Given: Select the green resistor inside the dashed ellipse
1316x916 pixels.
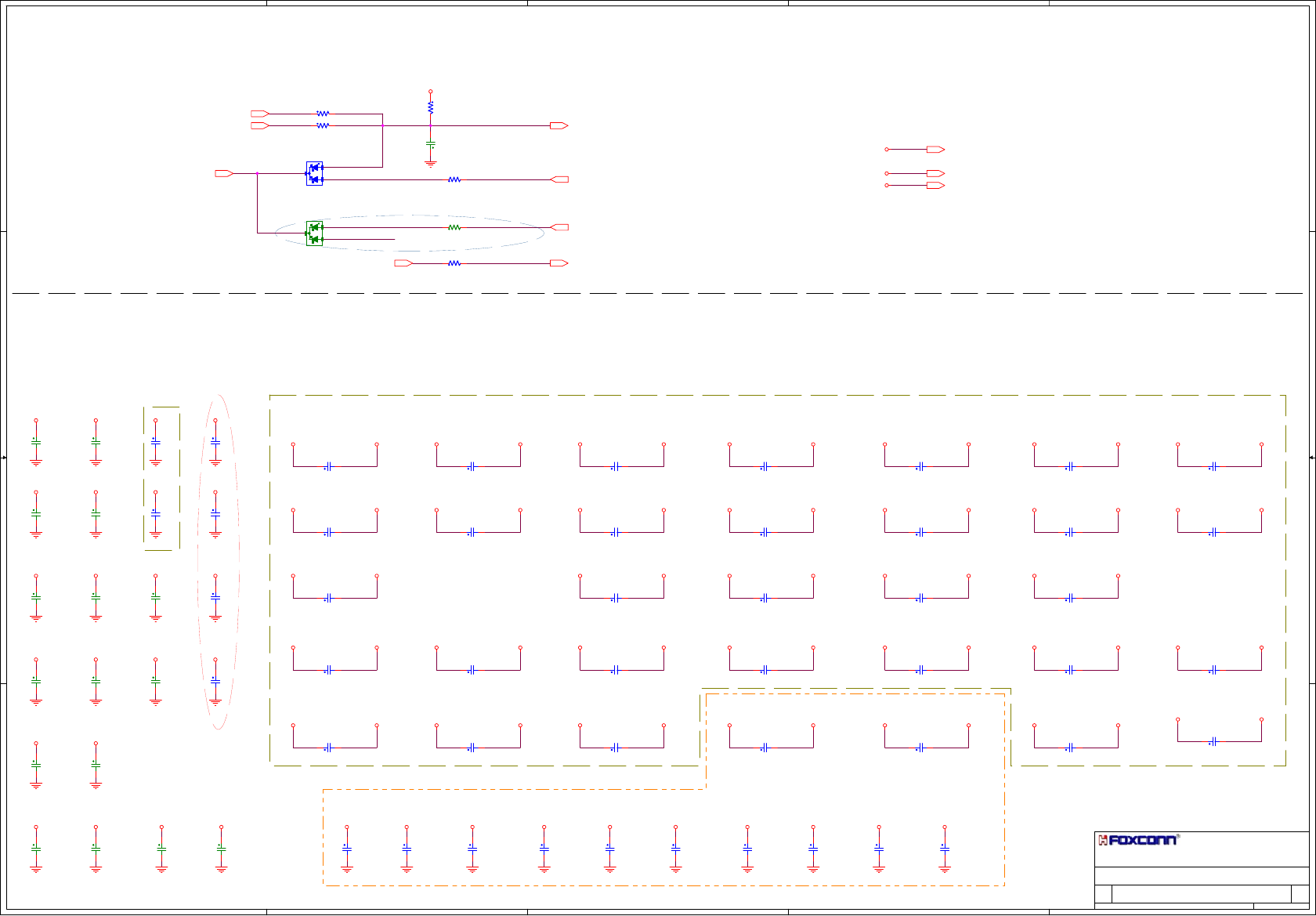Looking at the screenshot, I should coord(454,227).
